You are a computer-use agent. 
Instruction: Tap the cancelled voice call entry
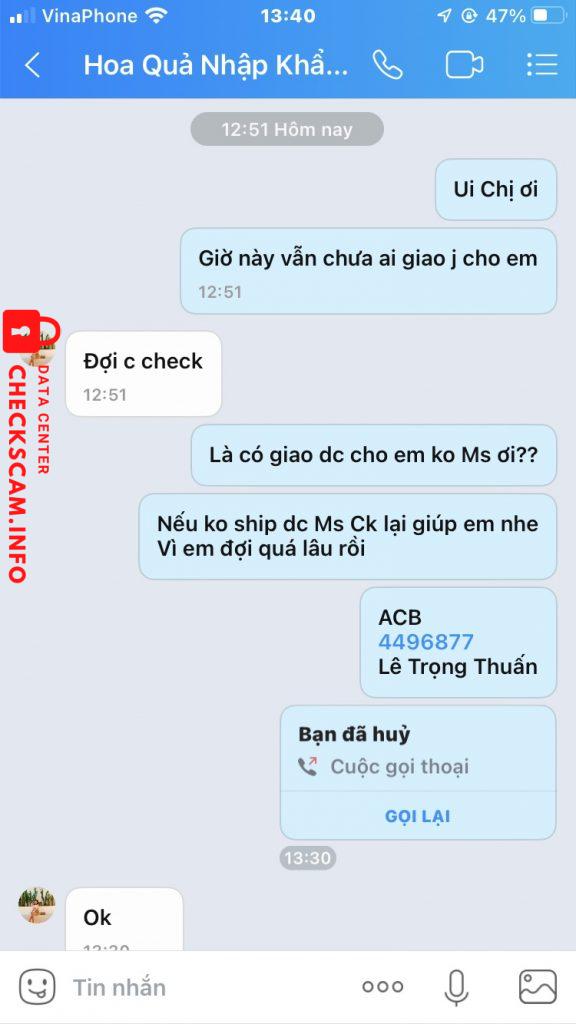(418, 773)
